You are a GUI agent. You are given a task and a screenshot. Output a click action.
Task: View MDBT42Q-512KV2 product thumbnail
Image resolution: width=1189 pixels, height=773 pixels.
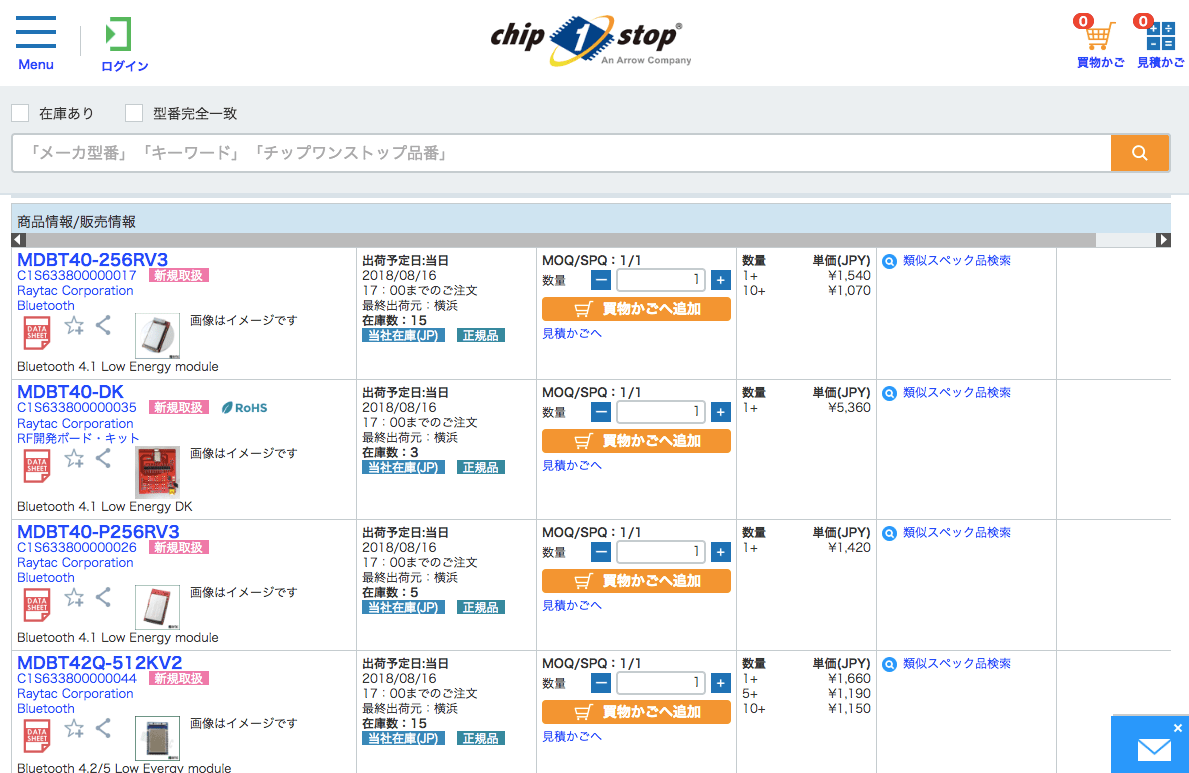[x=158, y=738]
